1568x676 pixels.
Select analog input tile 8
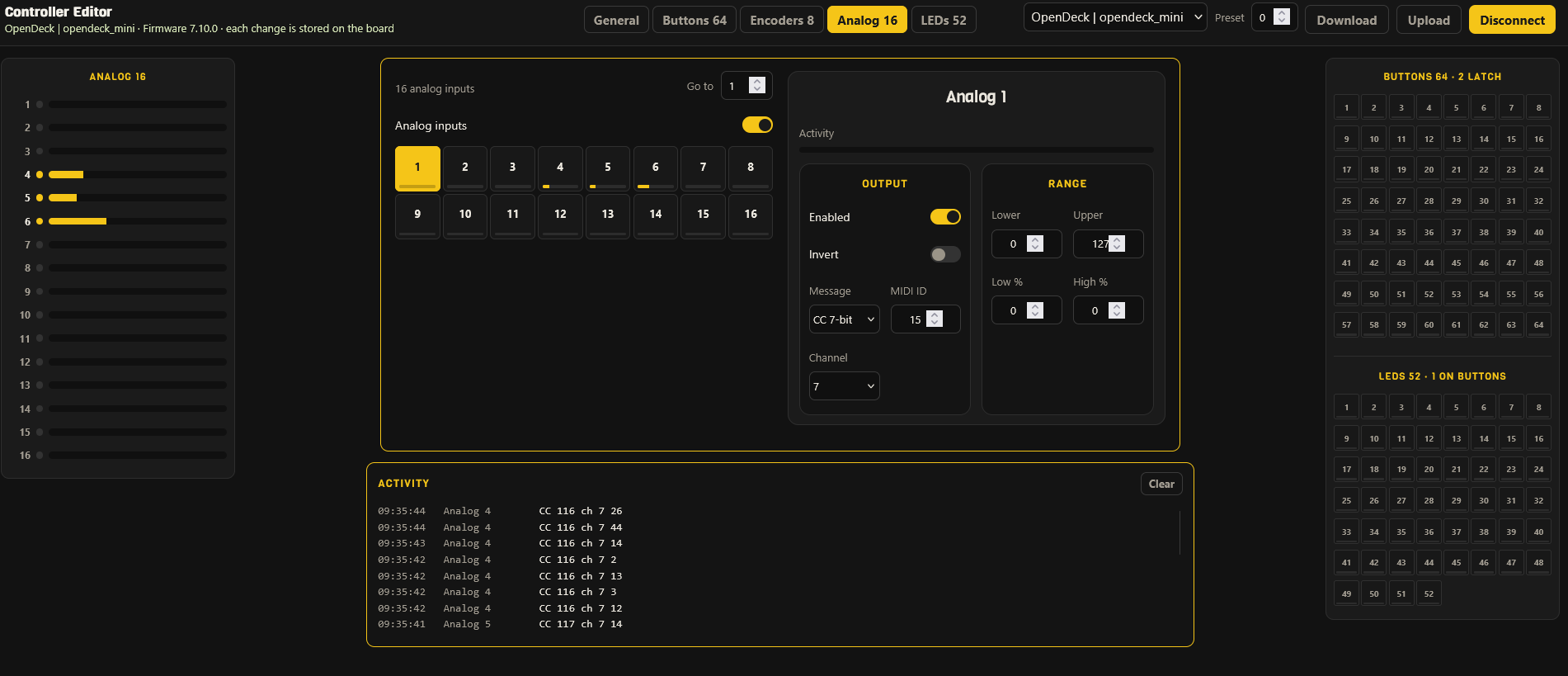(751, 168)
